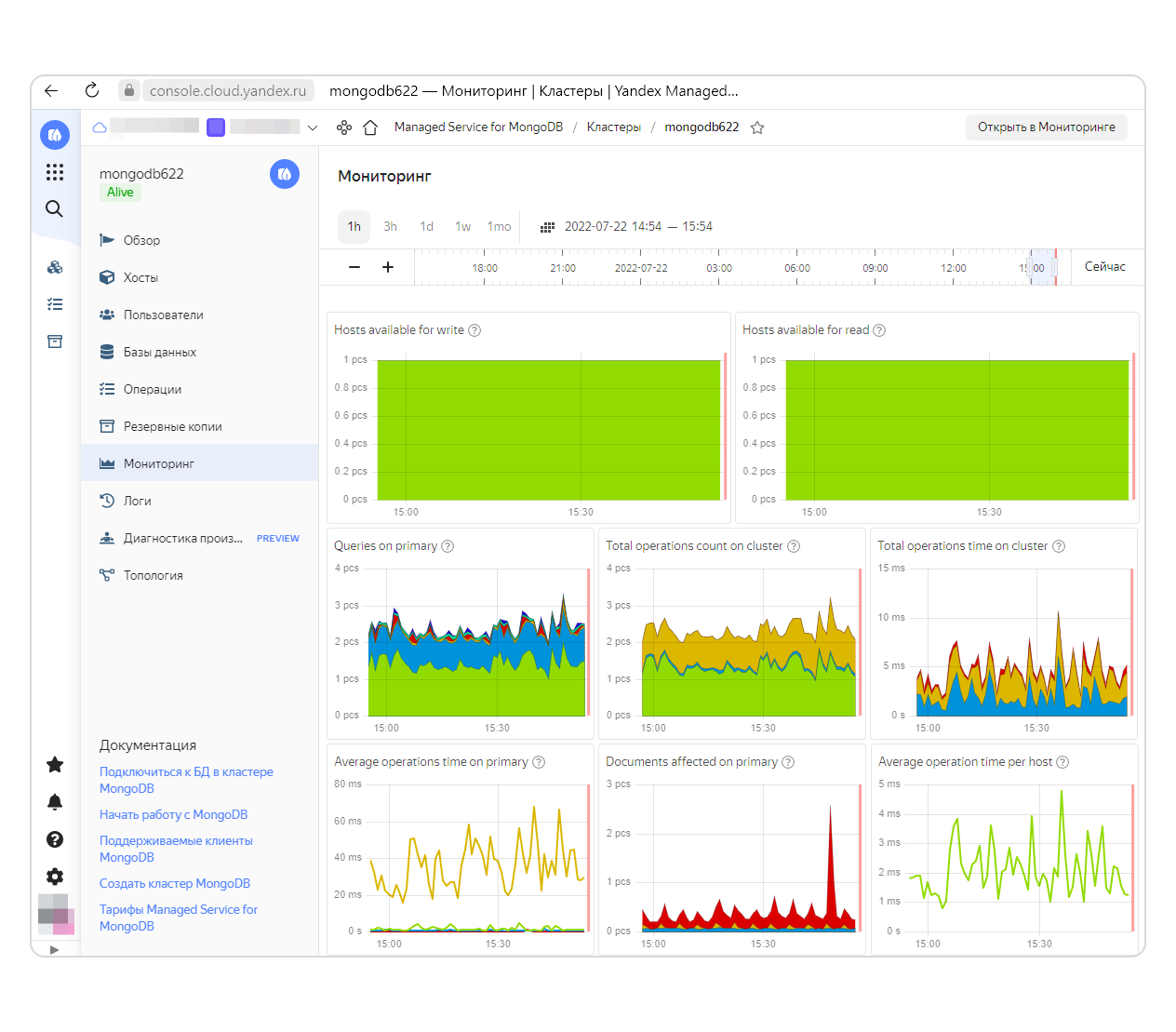Open Managed Service for MongoDB breadcrumb
The width and height of the screenshot is (1176, 1032).
[x=478, y=127]
